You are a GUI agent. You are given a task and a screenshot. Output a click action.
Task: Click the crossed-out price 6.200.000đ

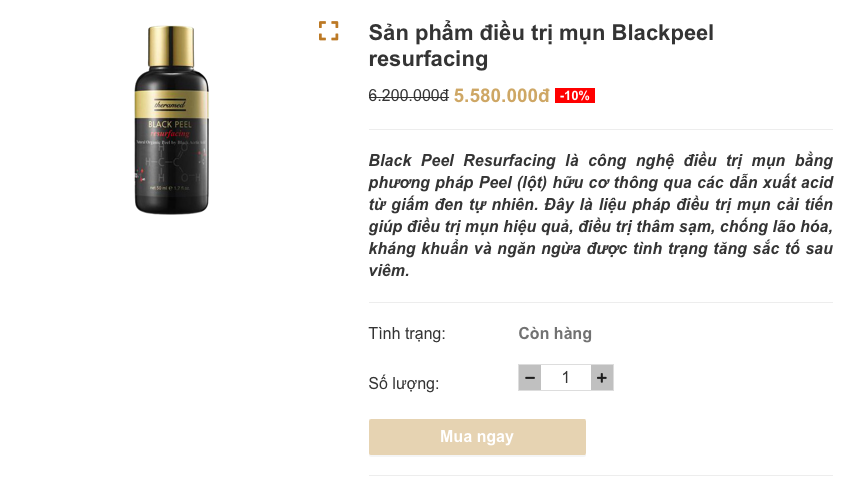pos(408,96)
